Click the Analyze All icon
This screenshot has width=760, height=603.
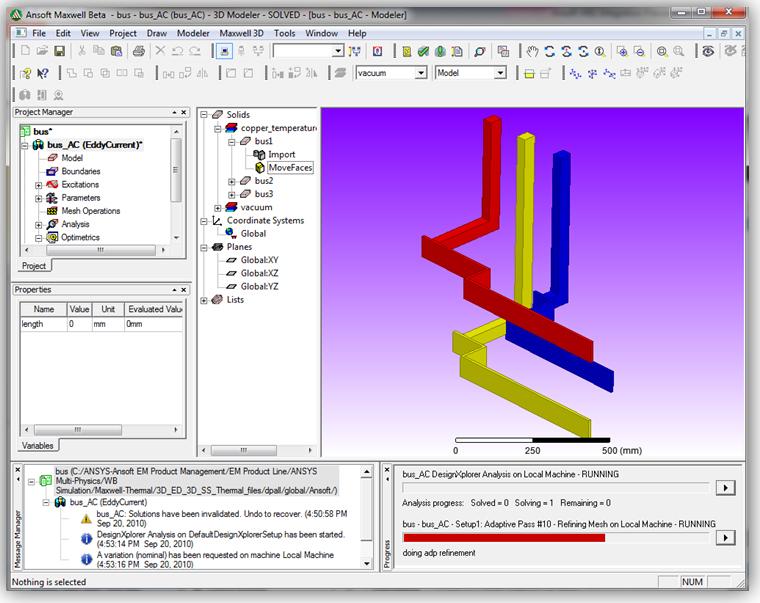pos(440,51)
